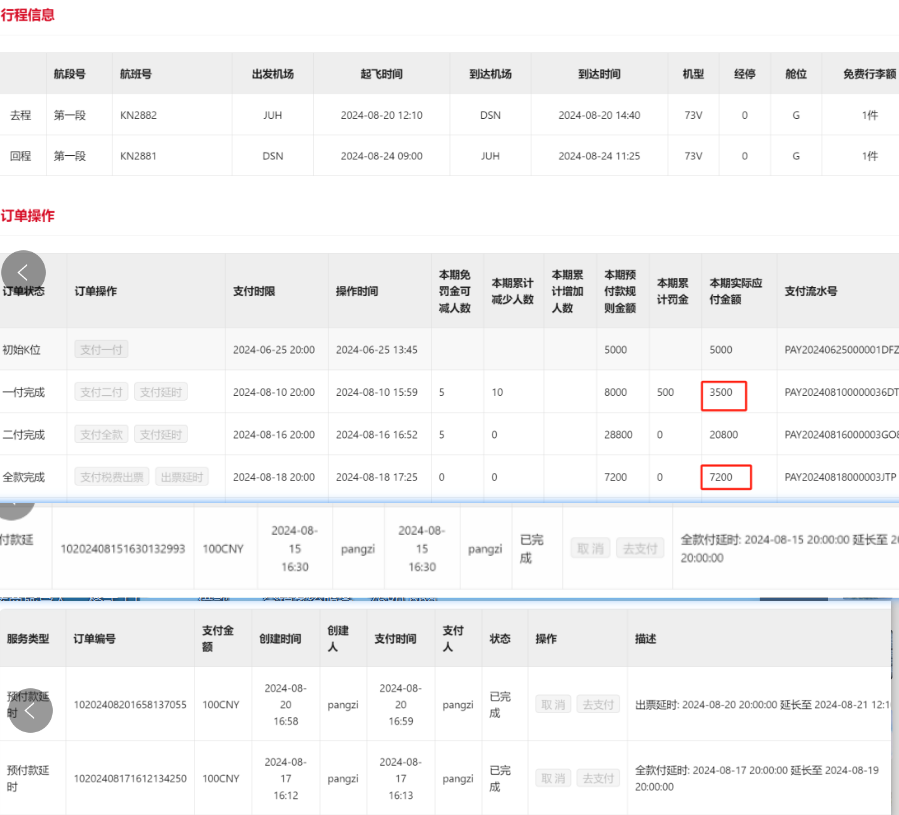
Task: Click the 支付流水号 column header
Action: [x=811, y=291]
